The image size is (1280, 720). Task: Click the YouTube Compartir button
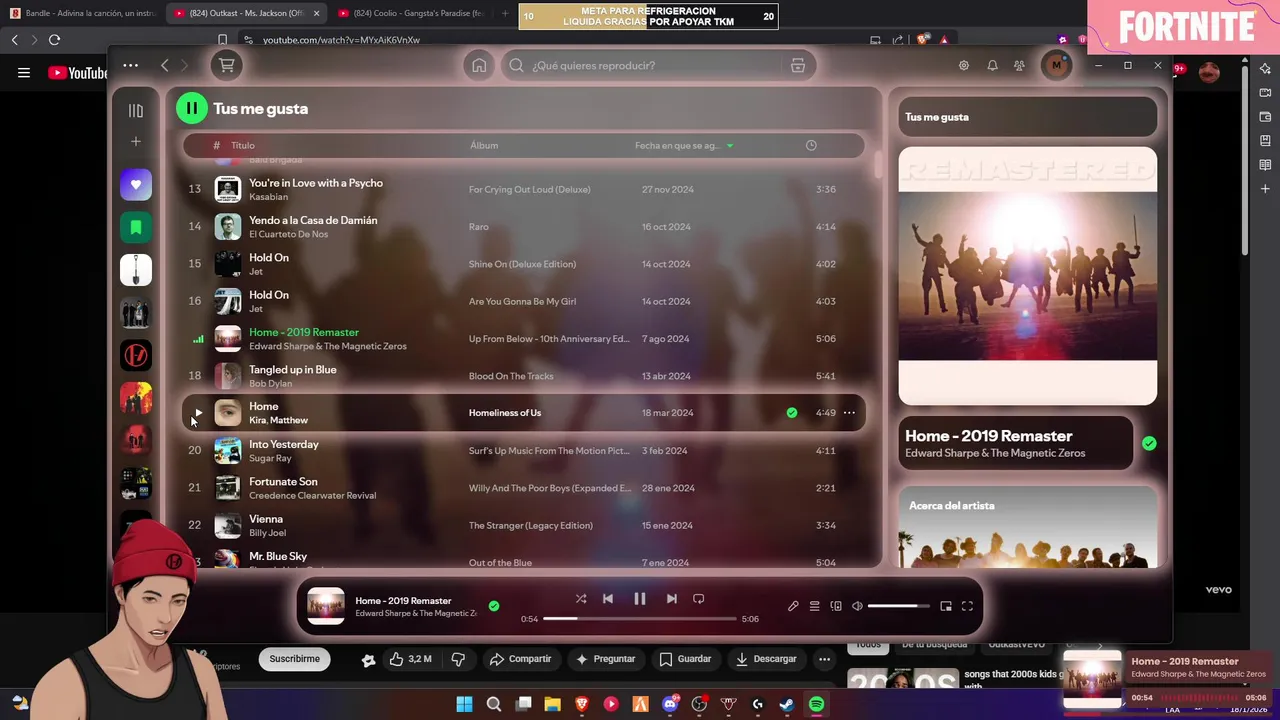pos(520,659)
